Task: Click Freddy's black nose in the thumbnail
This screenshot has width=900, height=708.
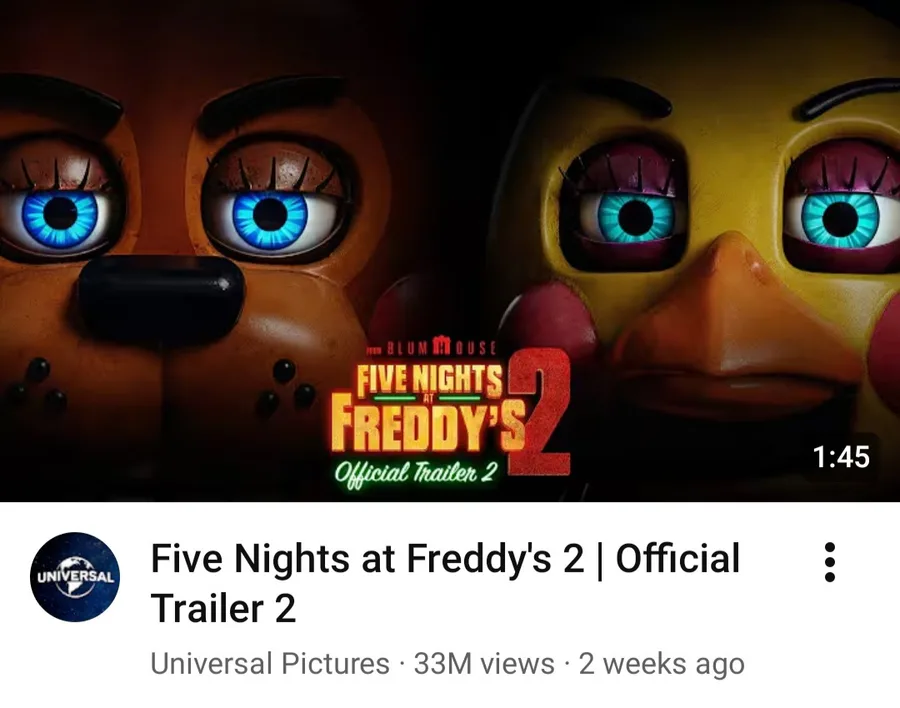Action: [x=161, y=297]
